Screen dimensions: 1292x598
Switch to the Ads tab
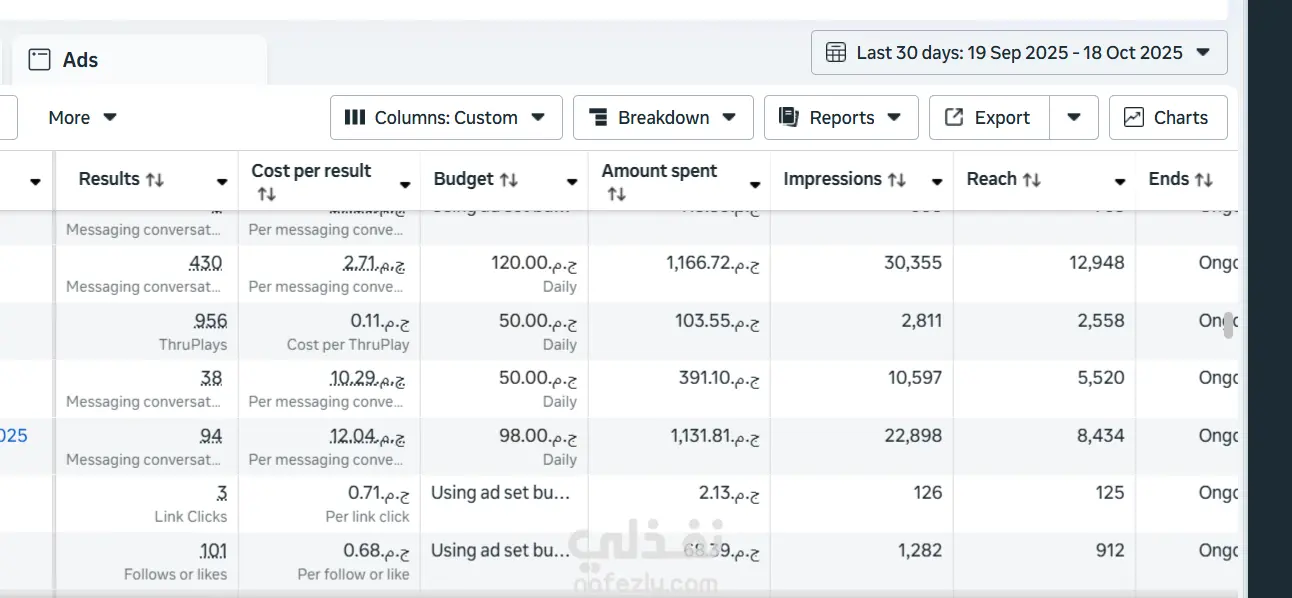click(80, 60)
